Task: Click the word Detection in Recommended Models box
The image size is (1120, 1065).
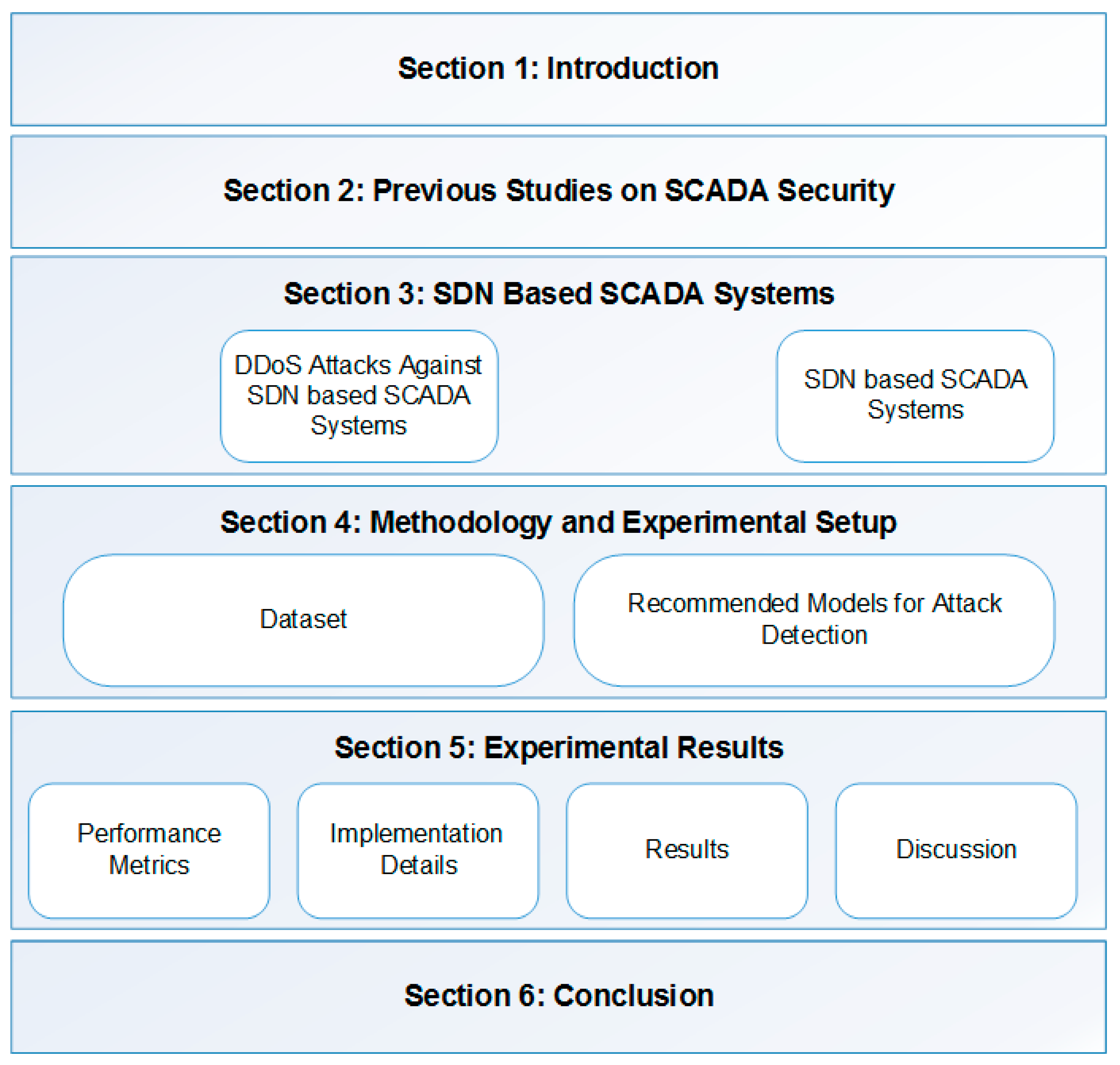Action: click(x=814, y=635)
